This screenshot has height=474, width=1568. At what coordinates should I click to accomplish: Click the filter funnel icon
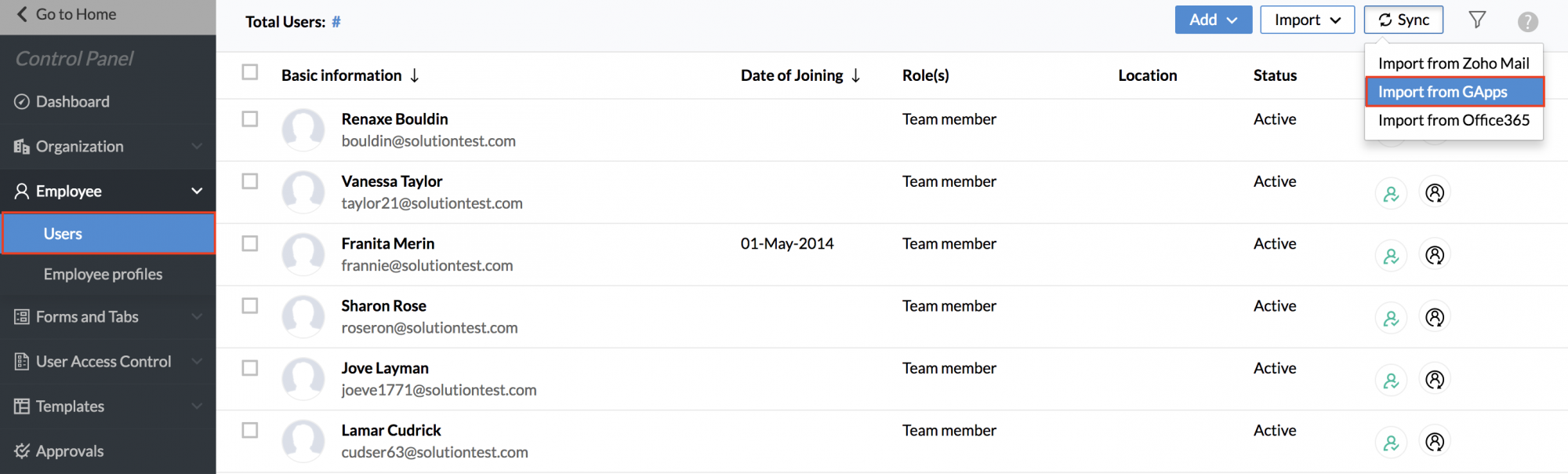(1477, 20)
